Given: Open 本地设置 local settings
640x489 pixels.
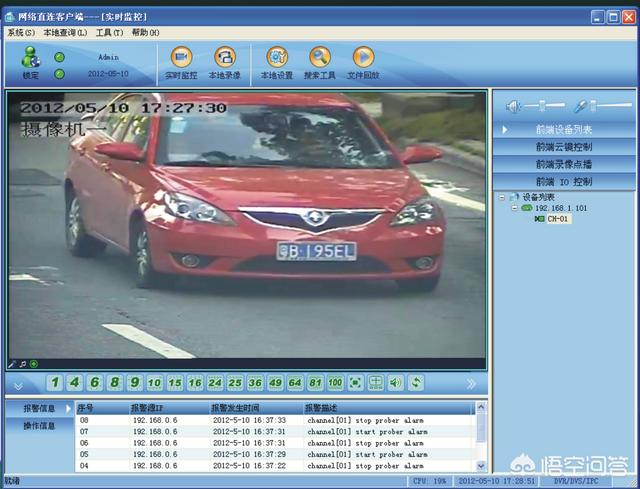Looking at the screenshot, I should [x=276, y=60].
